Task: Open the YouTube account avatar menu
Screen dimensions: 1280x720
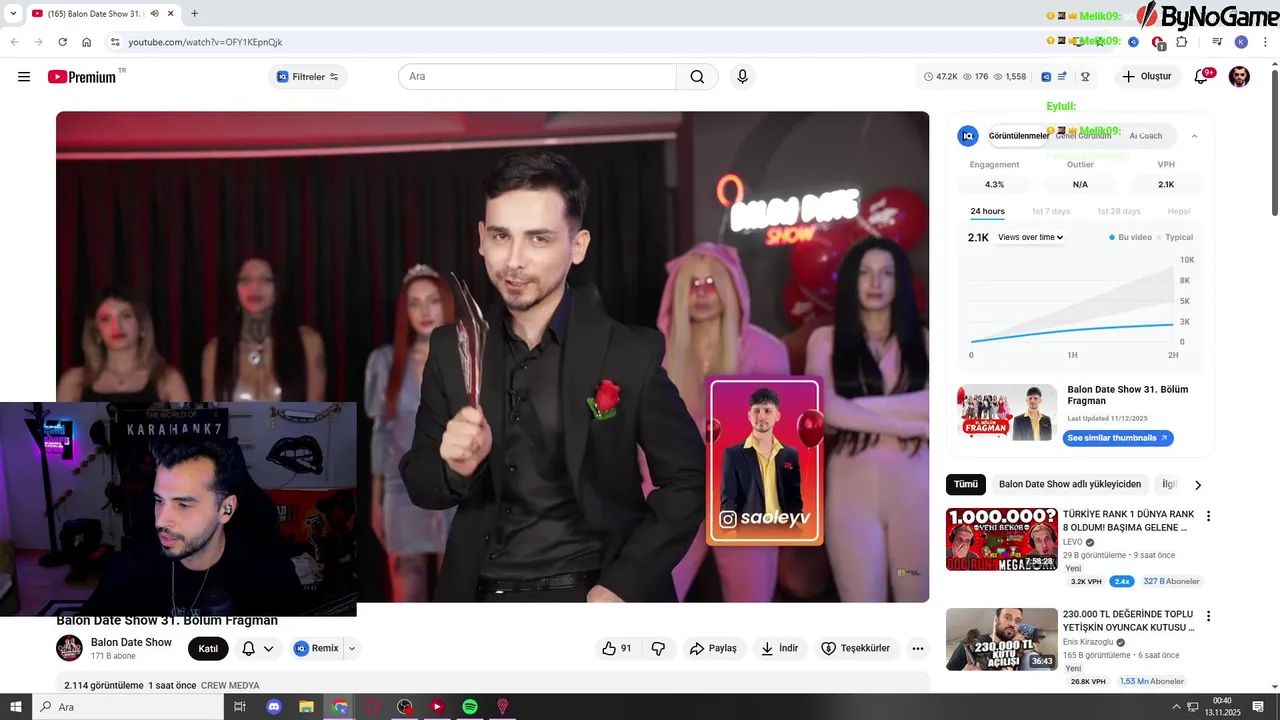Action: [1239, 77]
